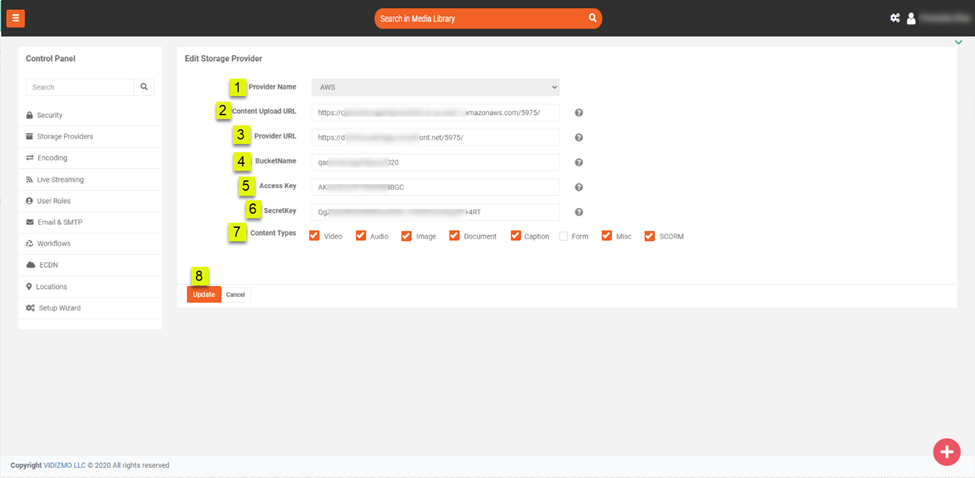Open the settings gears icon in header
The height and width of the screenshot is (478, 975).
[x=895, y=18]
